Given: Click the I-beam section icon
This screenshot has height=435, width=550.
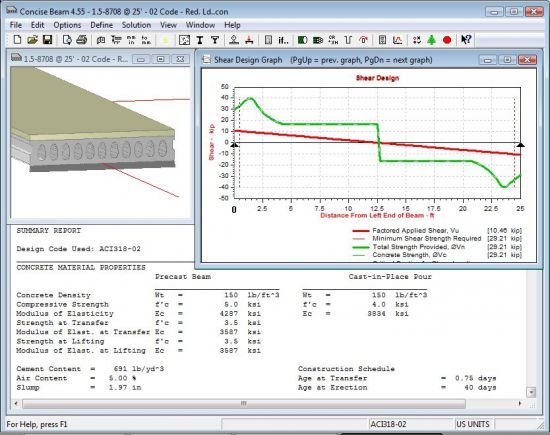Looking at the screenshot, I should [200, 40].
